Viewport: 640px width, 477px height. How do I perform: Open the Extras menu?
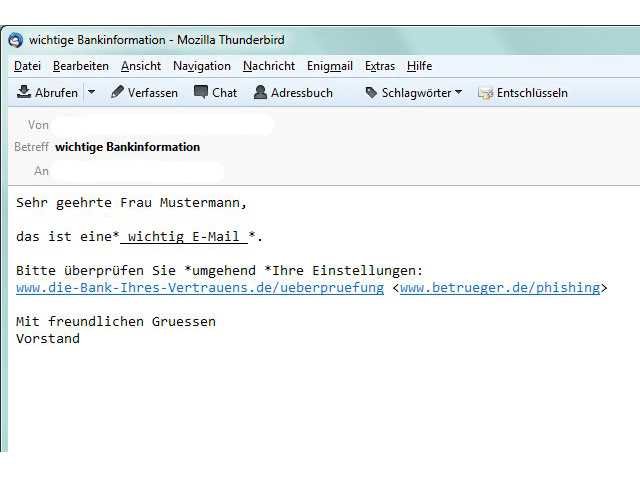380,66
